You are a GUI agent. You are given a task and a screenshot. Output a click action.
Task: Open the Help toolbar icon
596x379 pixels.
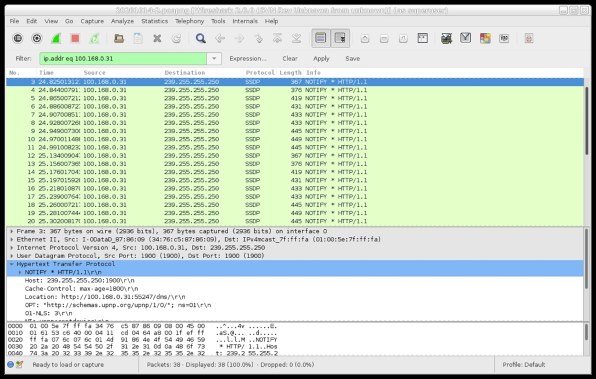click(529, 38)
